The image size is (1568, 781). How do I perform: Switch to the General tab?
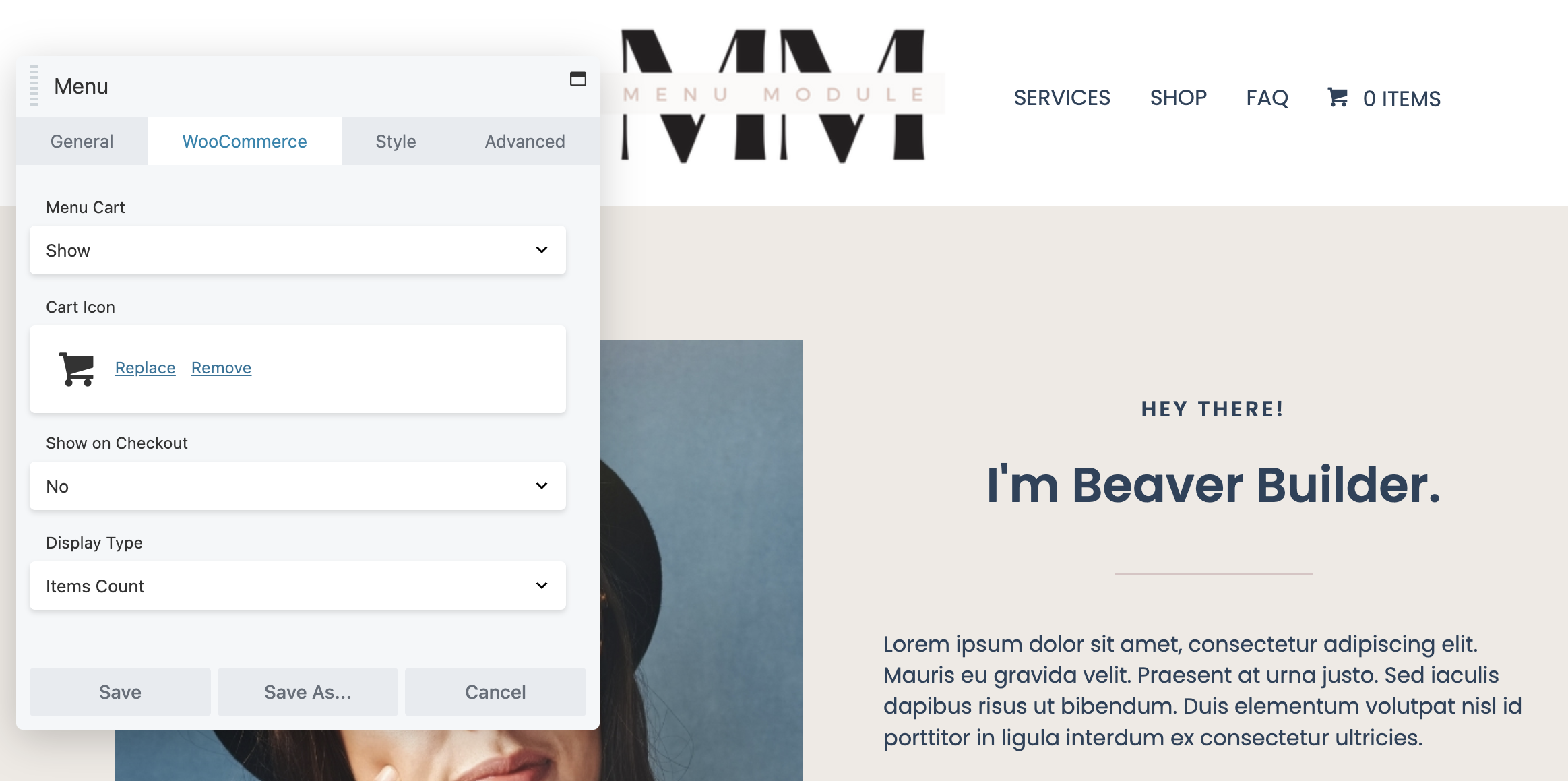coord(82,140)
